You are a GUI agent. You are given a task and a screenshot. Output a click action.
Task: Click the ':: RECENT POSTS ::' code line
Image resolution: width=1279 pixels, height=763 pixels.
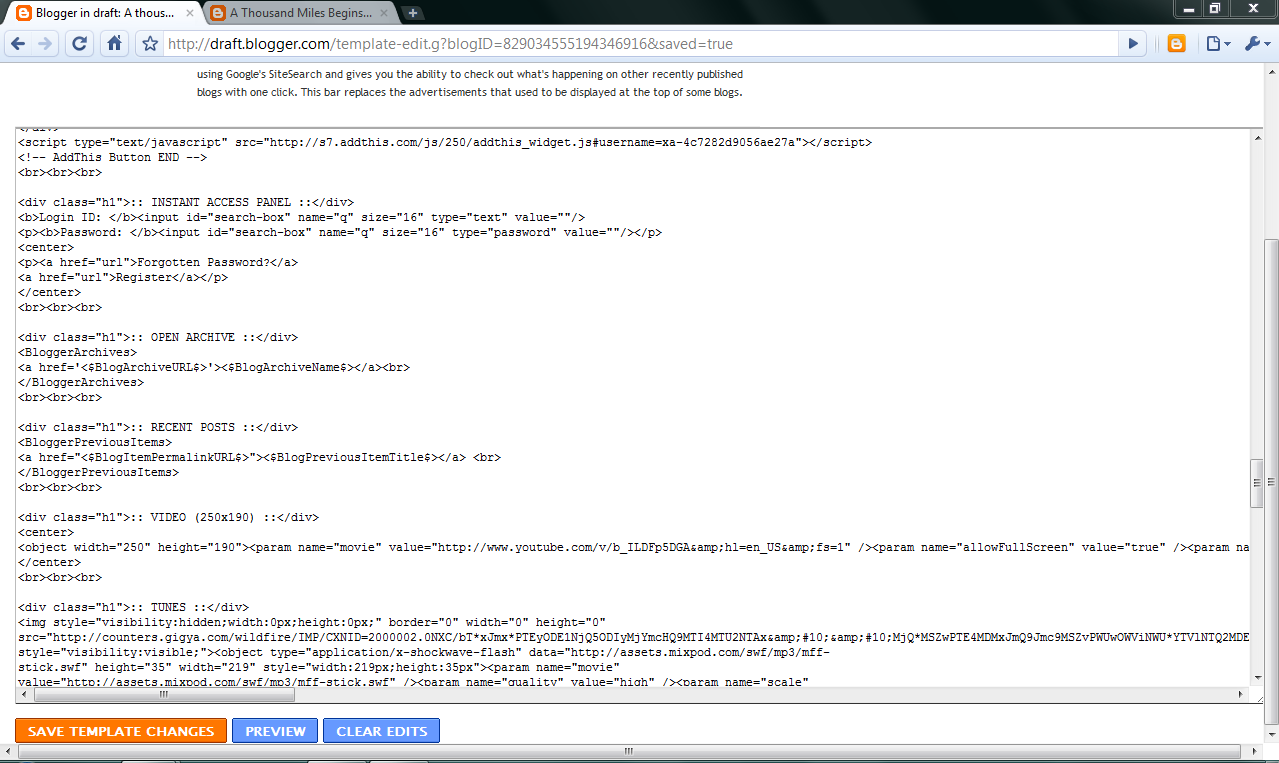pos(158,427)
